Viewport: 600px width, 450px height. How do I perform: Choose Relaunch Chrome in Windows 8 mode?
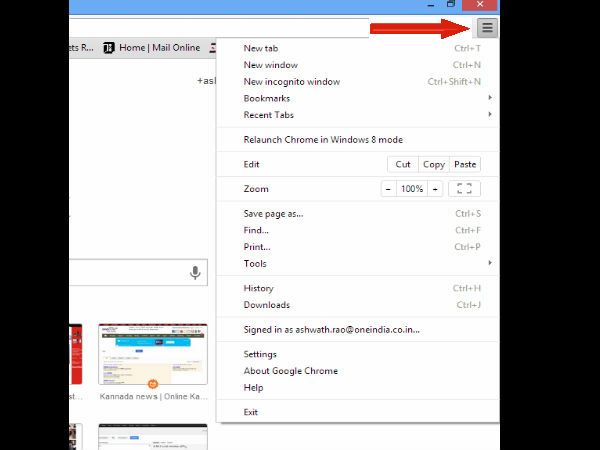323,139
